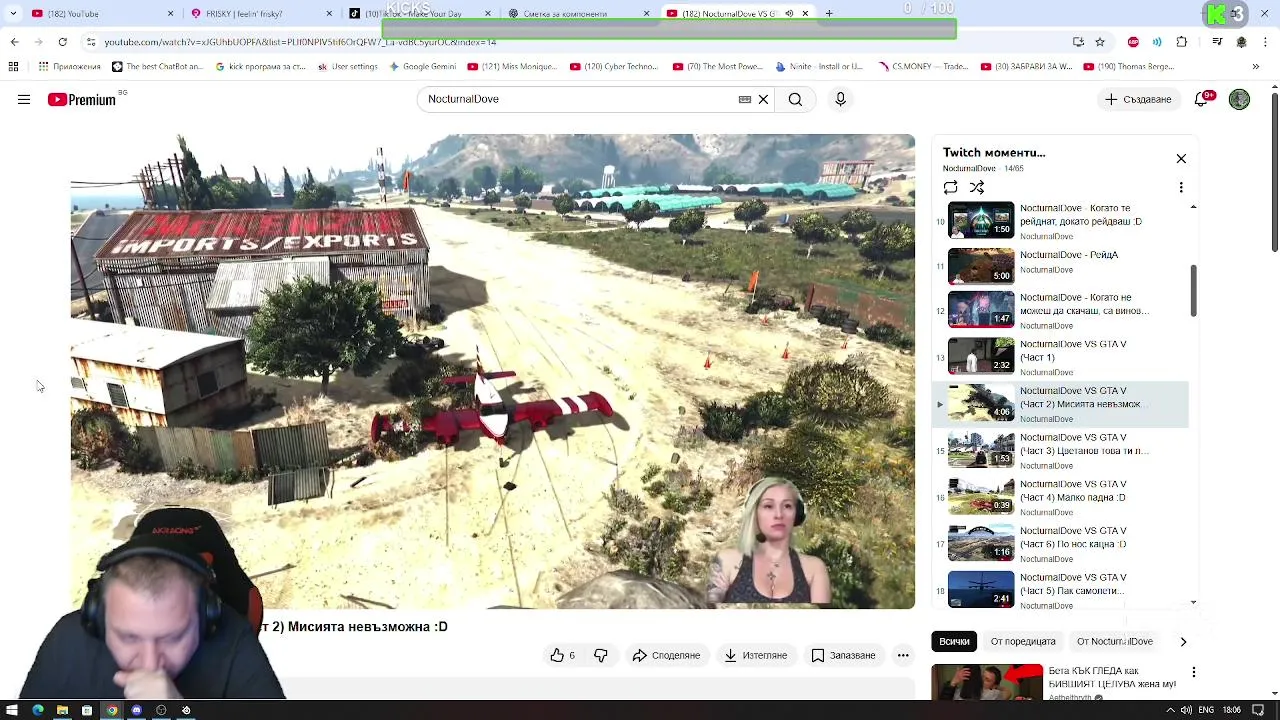This screenshot has height=720, width=1280.
Task: Play playlist video NocturnalDove - РейдА
Action: [1060, 266]
